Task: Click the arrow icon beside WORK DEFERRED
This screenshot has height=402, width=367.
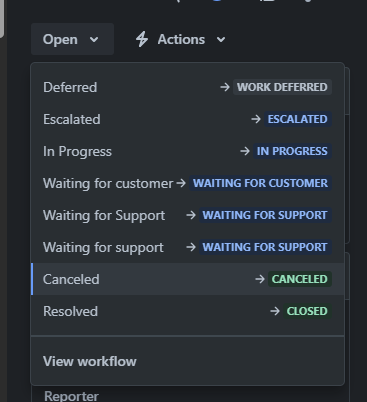Action: [225, 87]
